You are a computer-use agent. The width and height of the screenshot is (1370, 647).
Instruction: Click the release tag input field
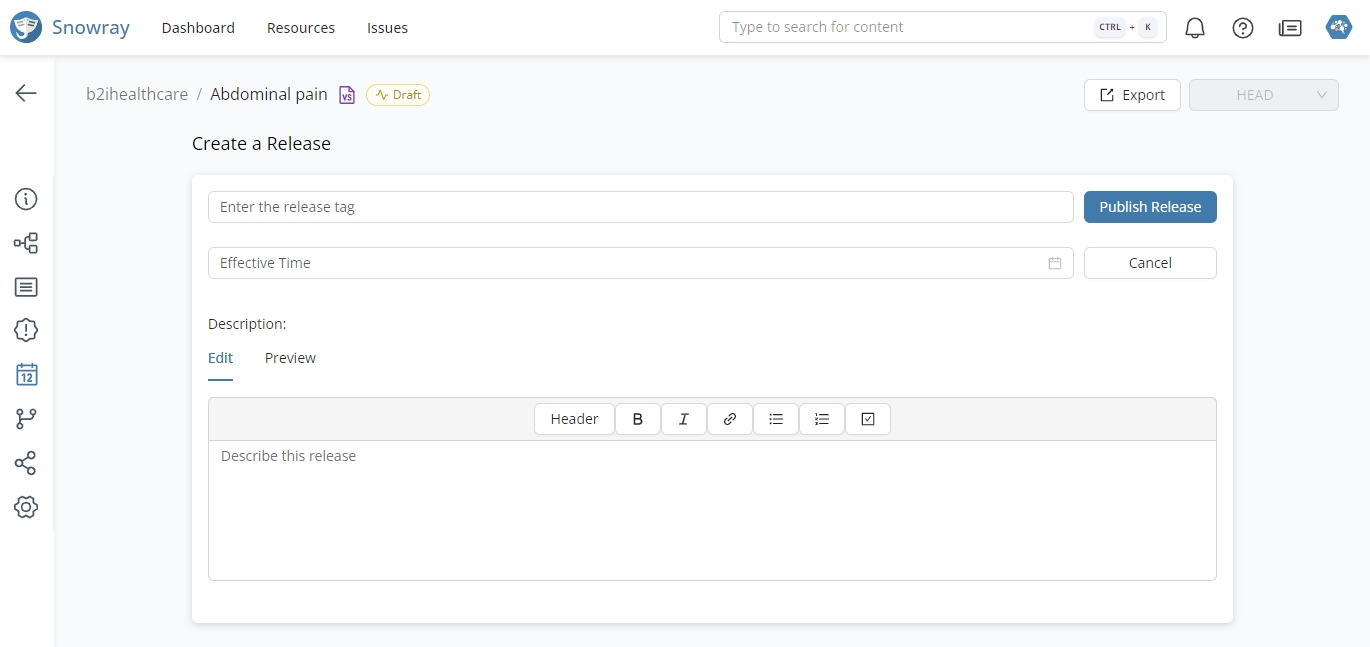pos(640,207)
